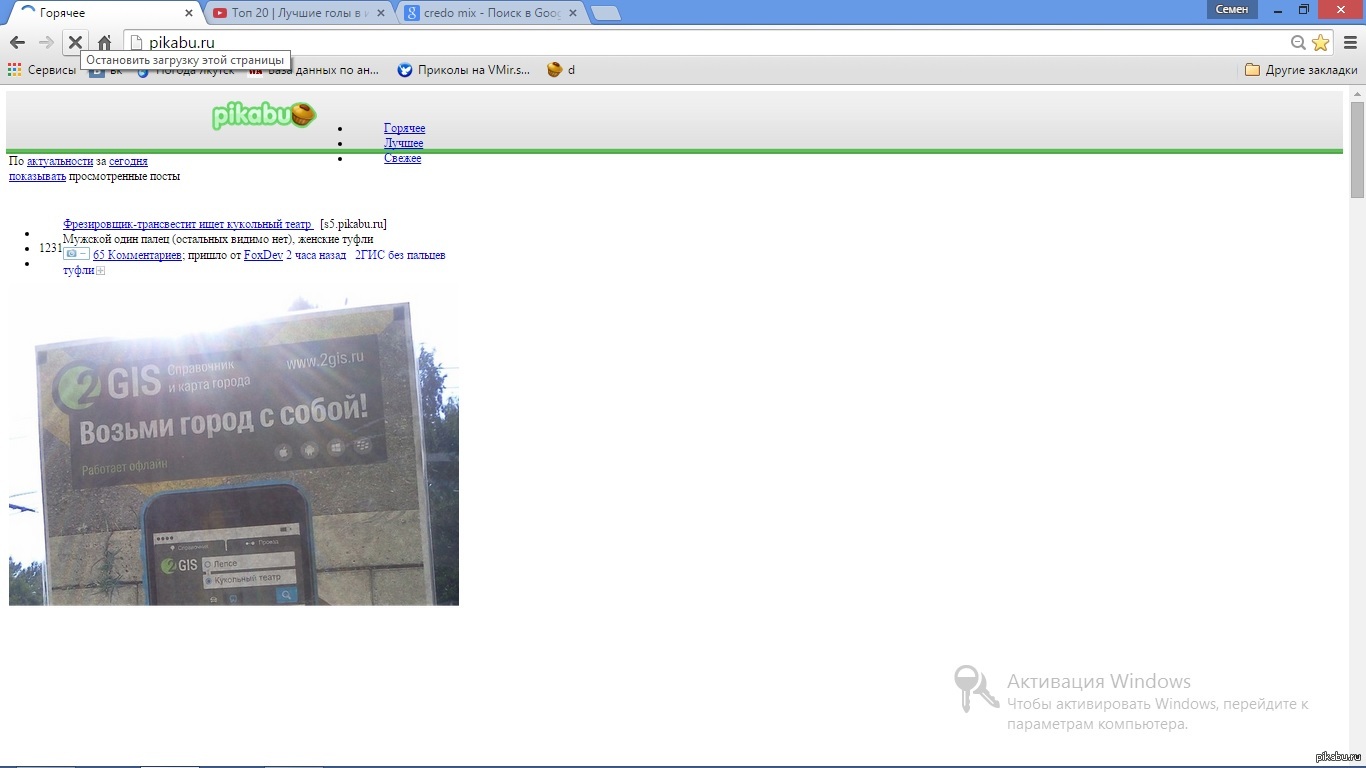Screen dimensions: 1366x768
Task: Click the small plus icon after туфли tag
Action: click(x=100, y=271)
